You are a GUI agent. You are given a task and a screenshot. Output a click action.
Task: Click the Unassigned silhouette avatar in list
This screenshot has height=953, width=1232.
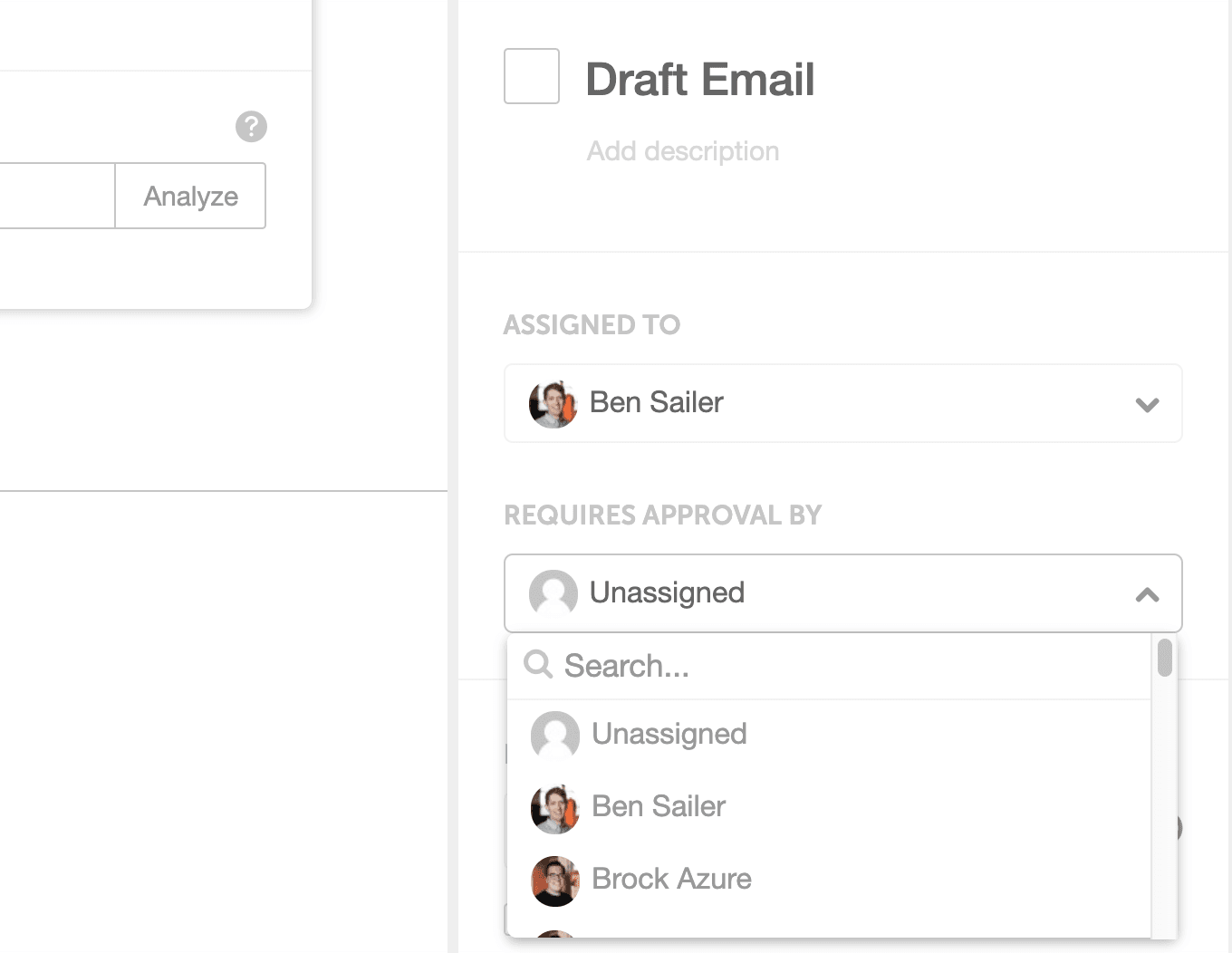pos(555,736)
